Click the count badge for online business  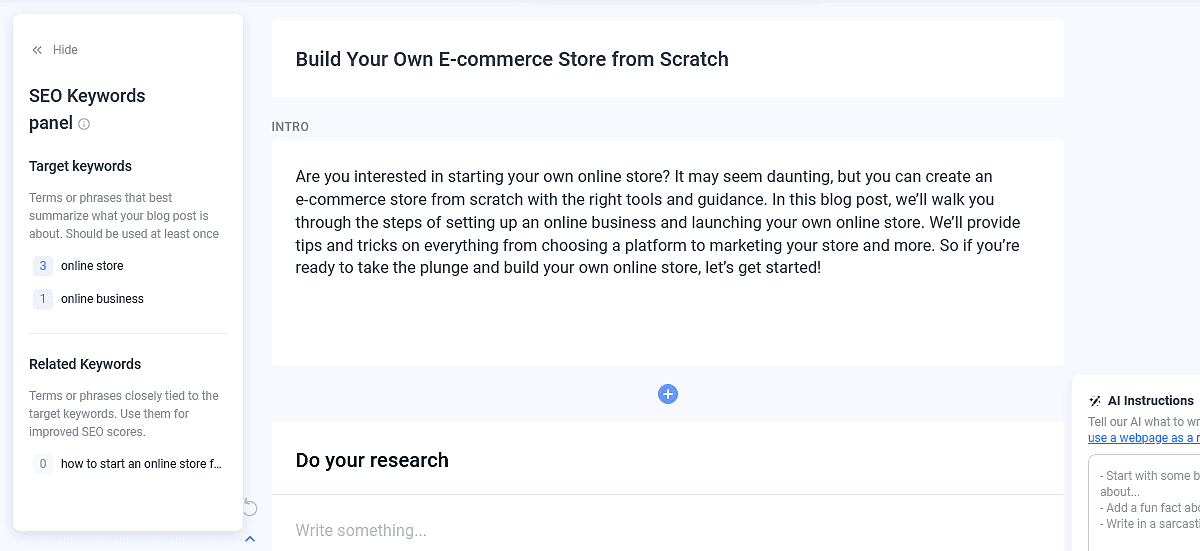pos(42,299)
